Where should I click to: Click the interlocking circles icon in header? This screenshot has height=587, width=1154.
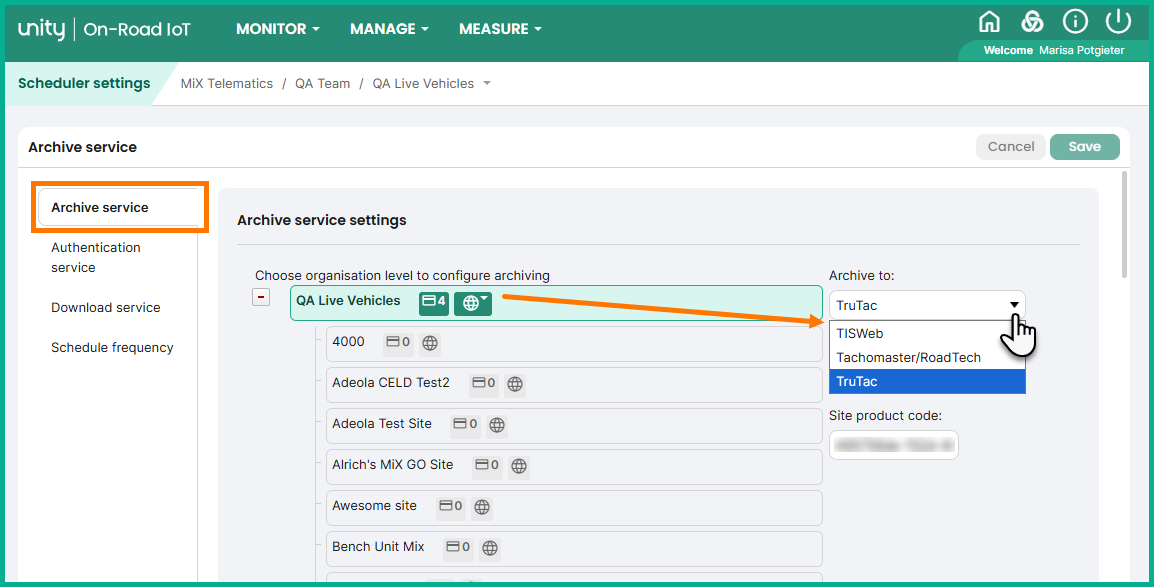pyautogui.click(x=1032, y=22)
